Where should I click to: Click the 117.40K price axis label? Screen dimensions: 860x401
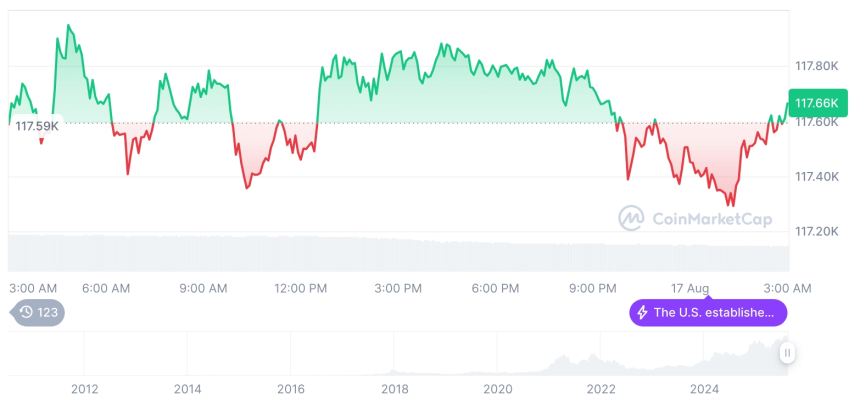[x=816, y=177]
